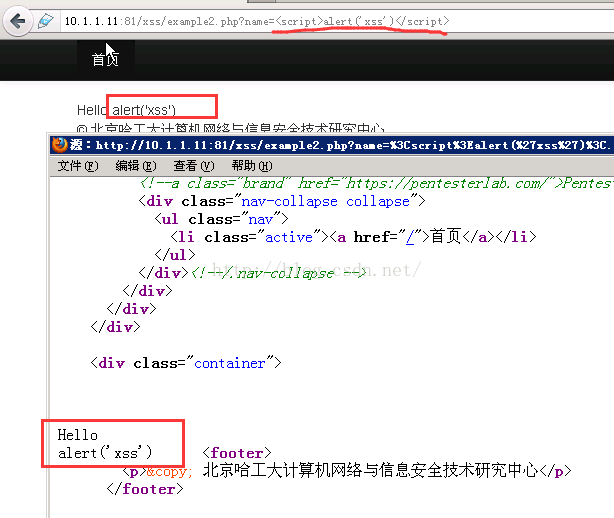Click the Firefox icon in source window title
This screenshot has height=518, width=614.
[60, 145]
